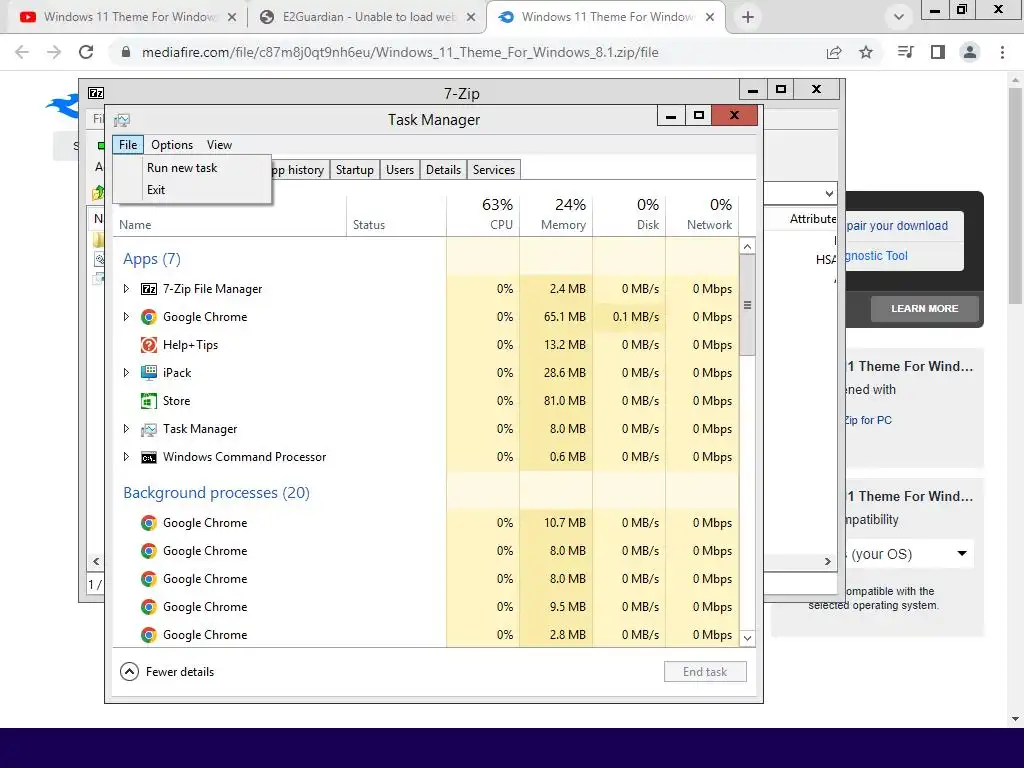Switch to the Startup tab
The width and height of the screenshot is (1024, 768).
355,170
